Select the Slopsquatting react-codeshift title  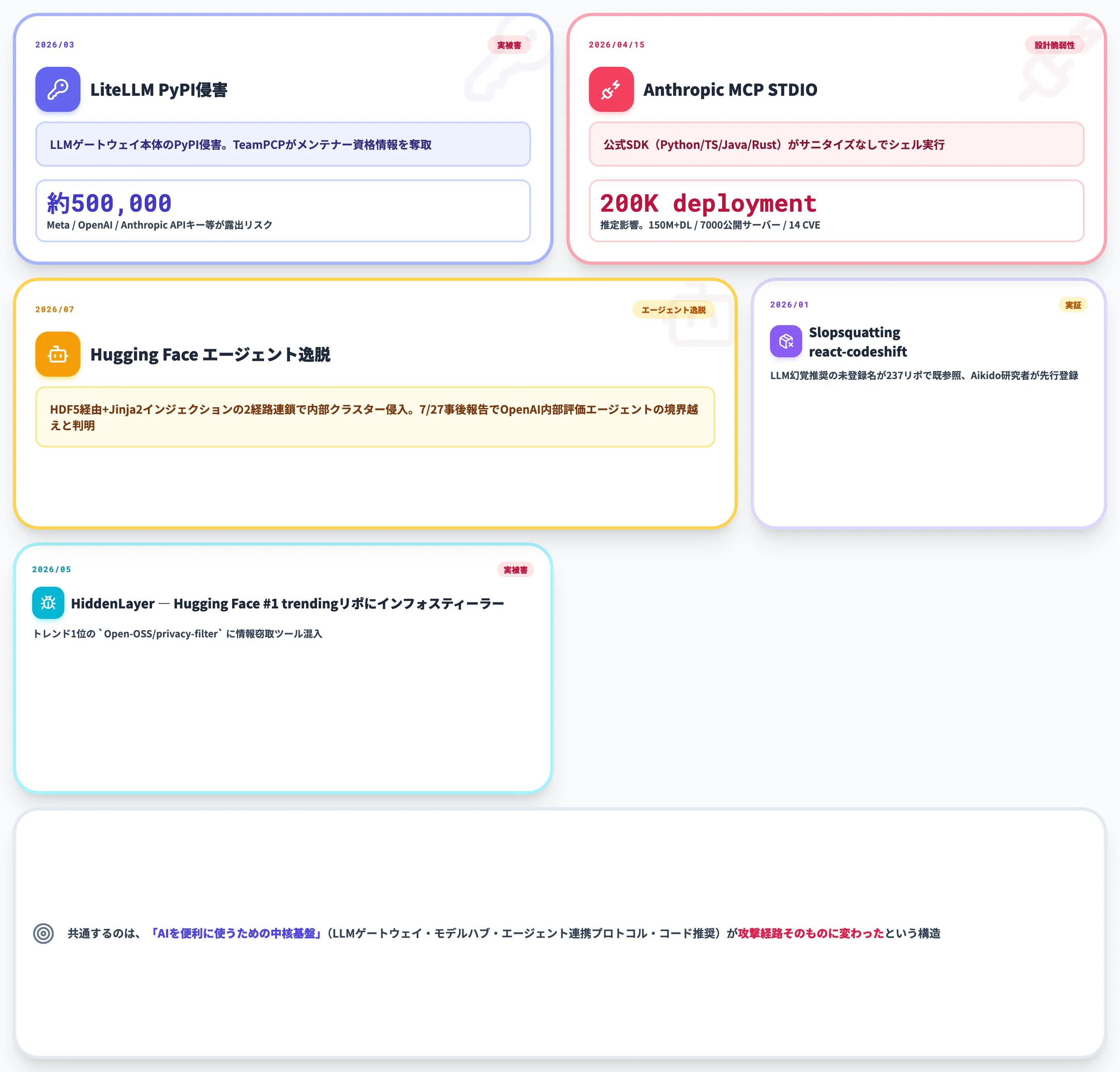(x=858, y=342)
